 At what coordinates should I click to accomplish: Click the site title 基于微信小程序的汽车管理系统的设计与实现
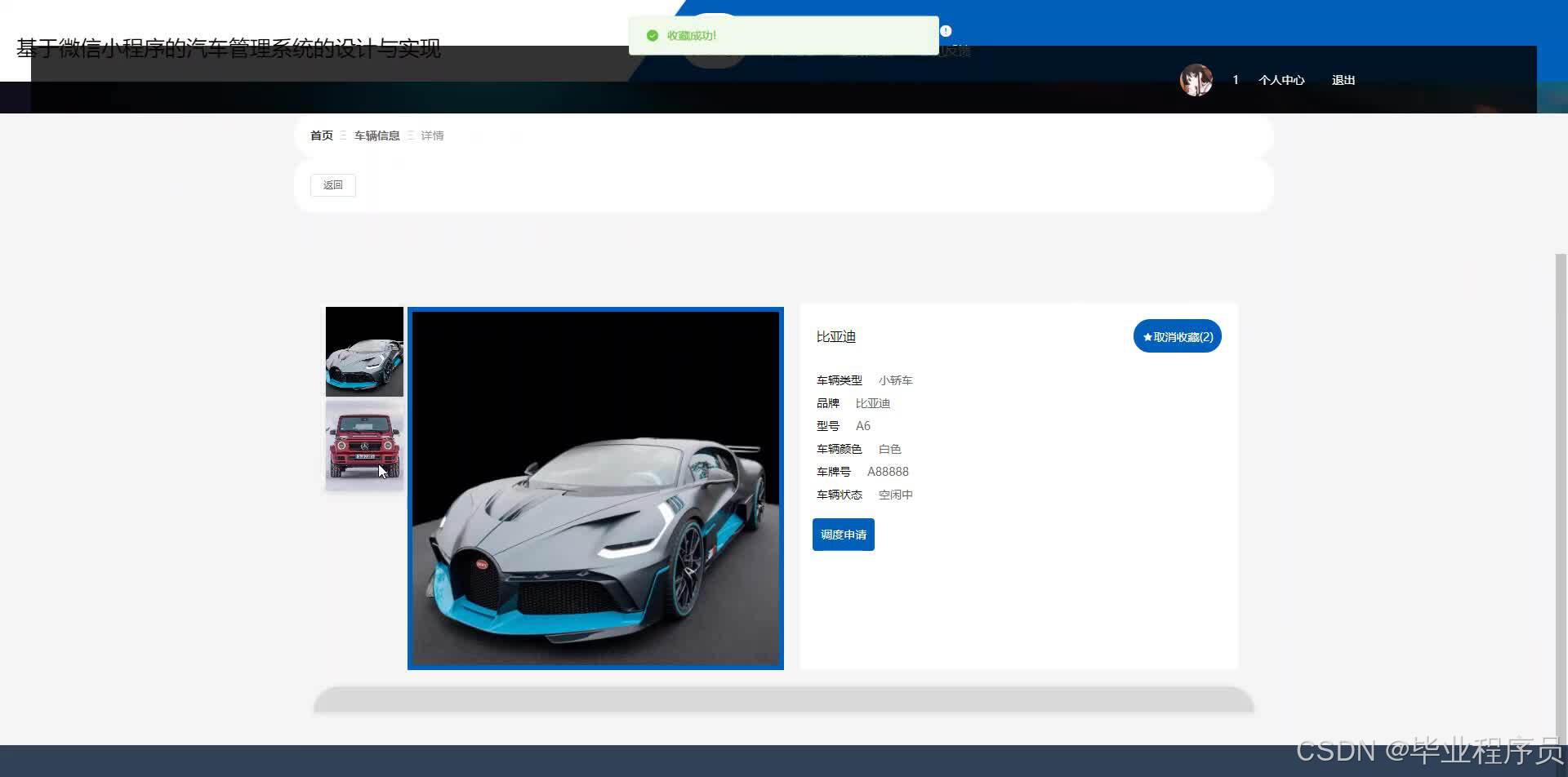[x=229, y=48]
